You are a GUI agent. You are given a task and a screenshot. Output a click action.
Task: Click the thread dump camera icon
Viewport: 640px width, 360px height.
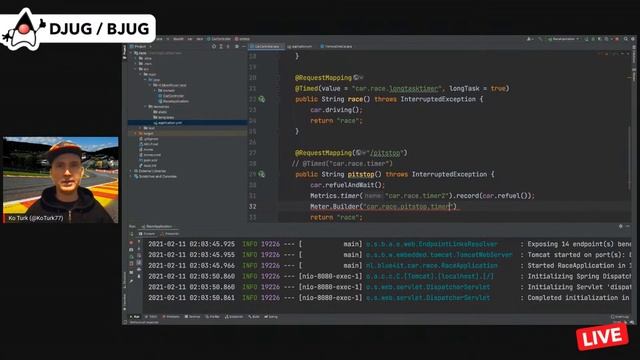pos(131,249)
